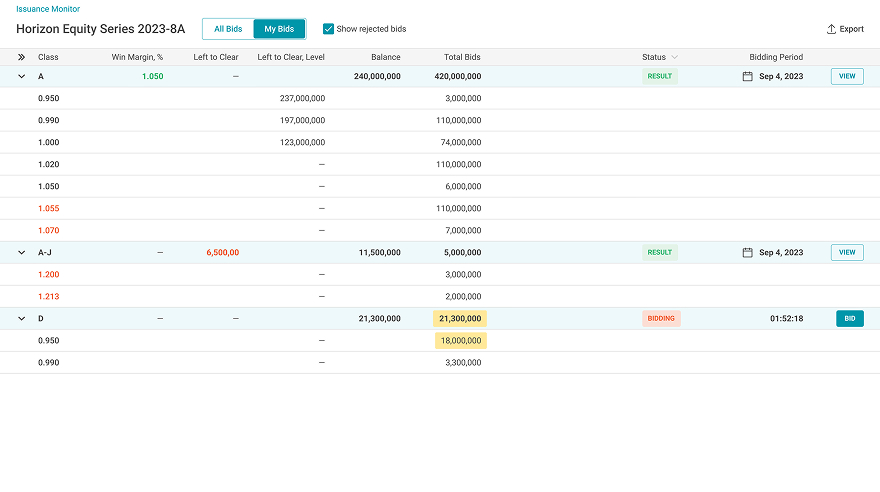Viewport: 880px width, 492px height.
Task: Click highlighted 21,300,000 total bids cell
Action: tap(460, 319)
